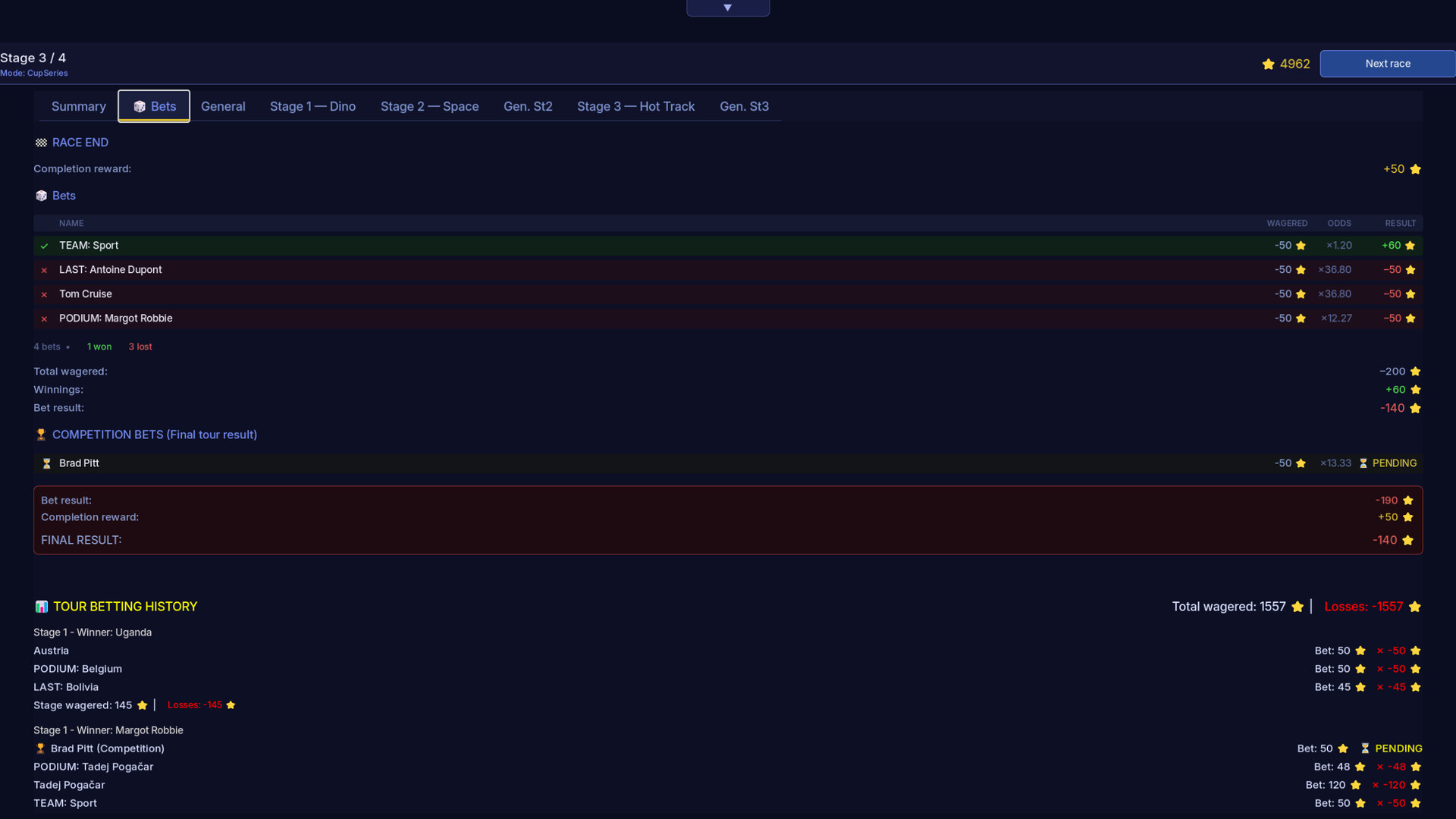The height and width of the screenshot is (819, 1456).
Task: Click star beside Completion reward +50 top
Action: coord(1415,169)
